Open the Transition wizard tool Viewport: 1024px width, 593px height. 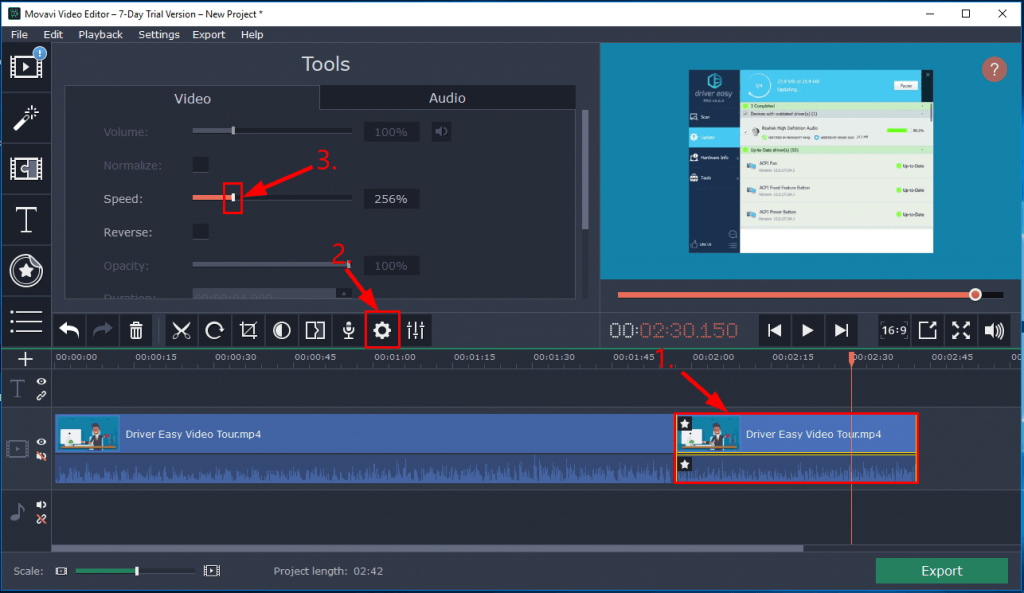(315, 330)
